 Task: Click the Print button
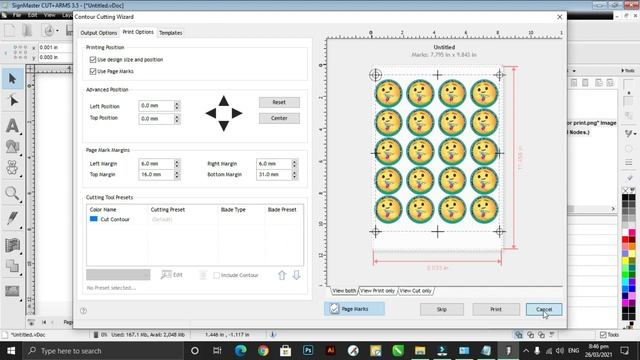pyautogui.click(x=496, y=309)
